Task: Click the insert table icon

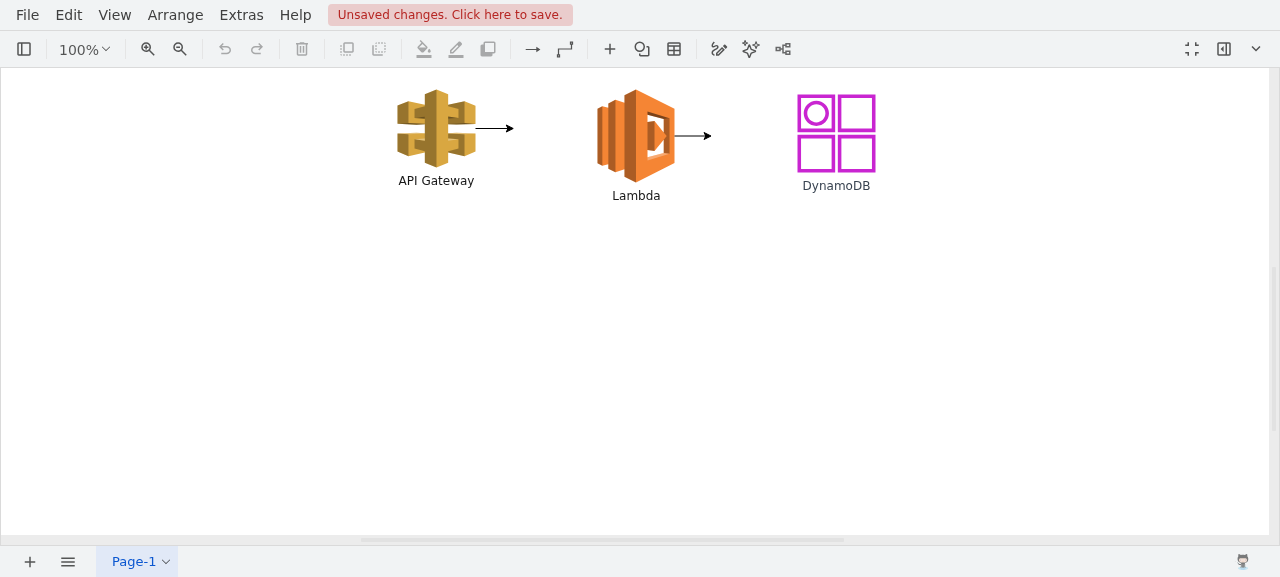Action: click(674, 49)
